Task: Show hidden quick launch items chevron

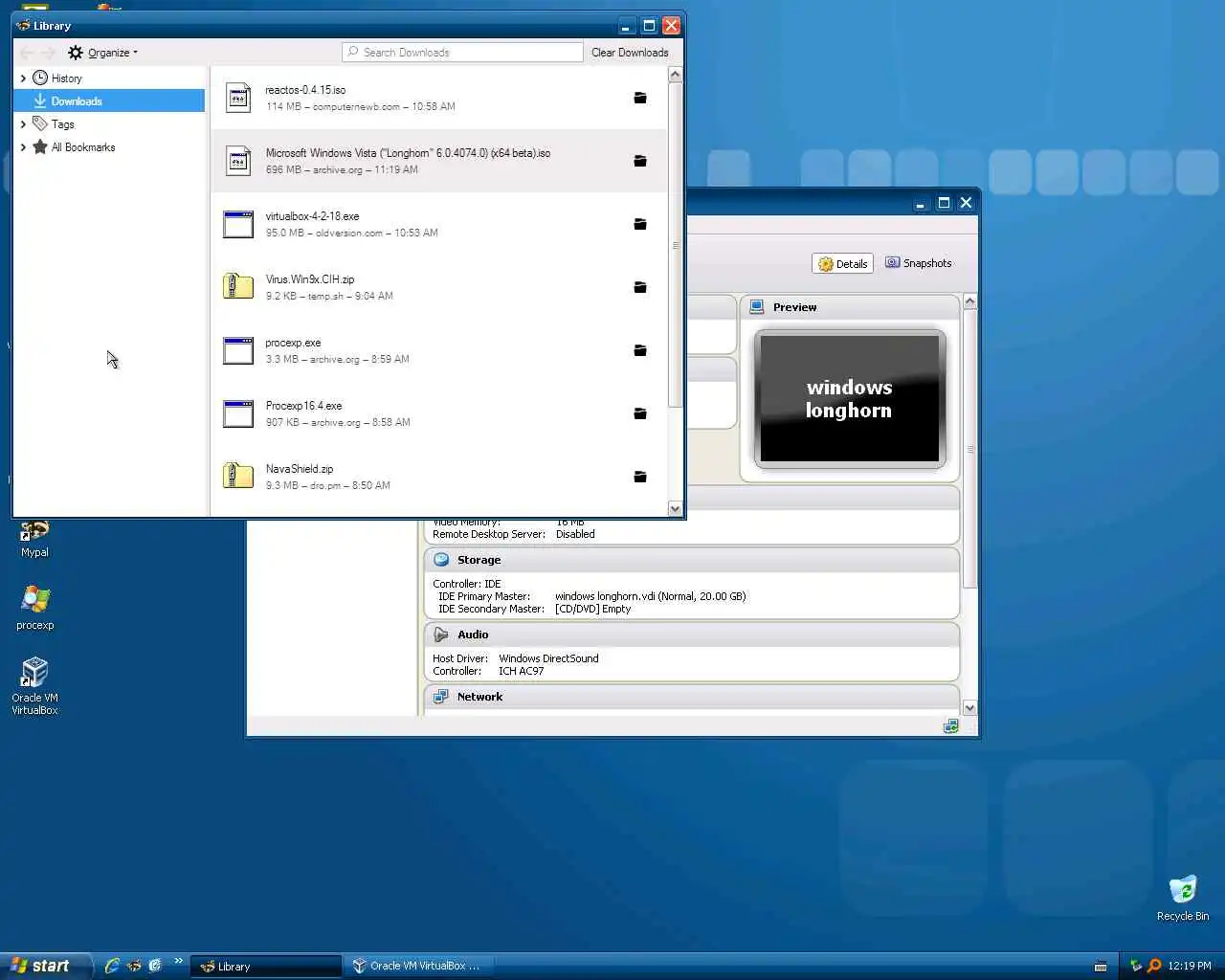Action: (x=178, y=961)
